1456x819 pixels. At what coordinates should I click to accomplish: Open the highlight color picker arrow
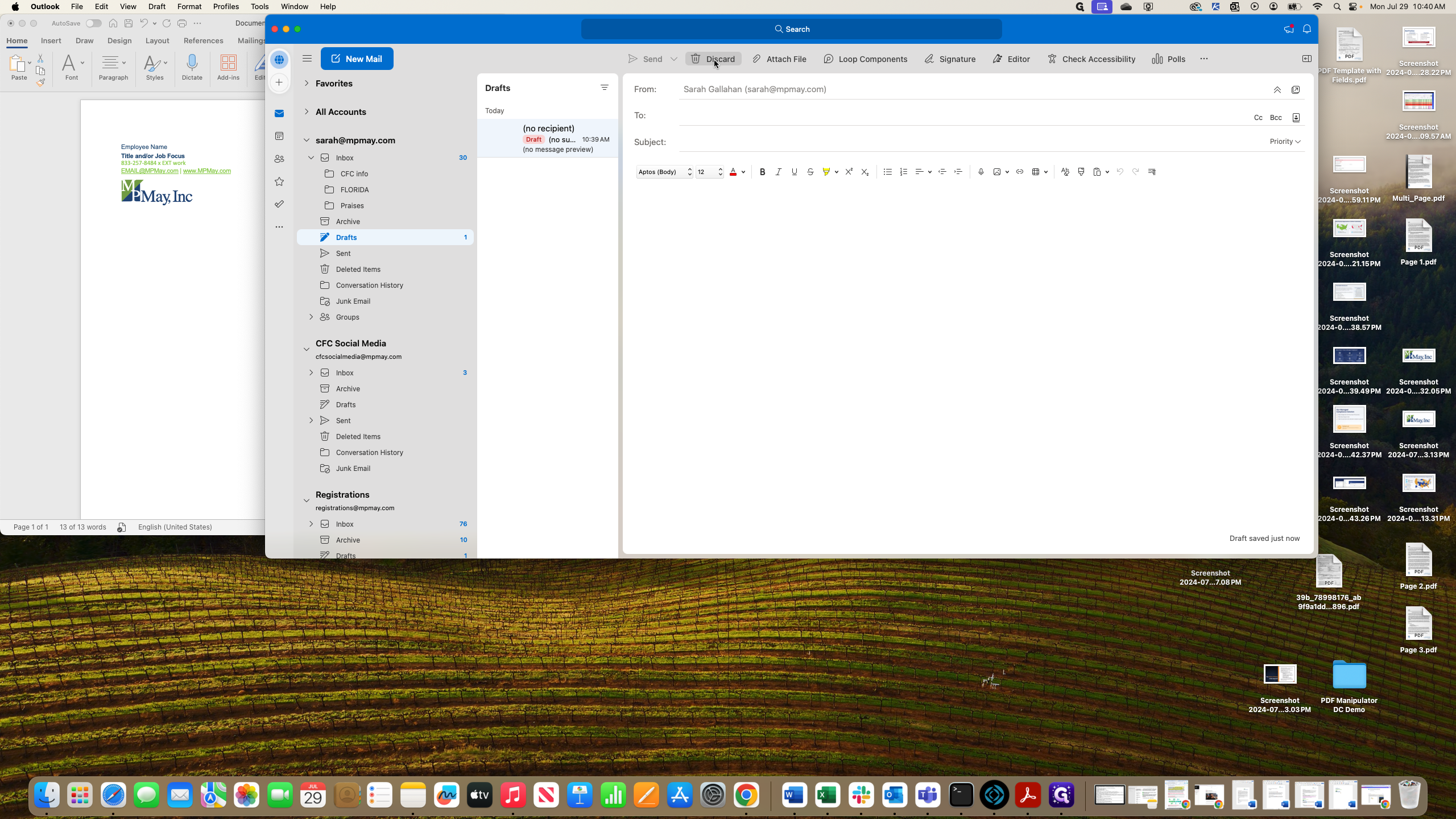pos(836,172)
